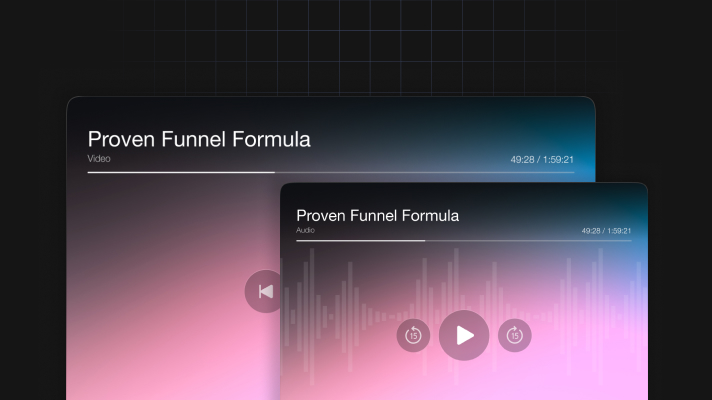Click the "Audio" label under the title
Viewport: 712px width, 400px height.
click(x=305, y=230)
